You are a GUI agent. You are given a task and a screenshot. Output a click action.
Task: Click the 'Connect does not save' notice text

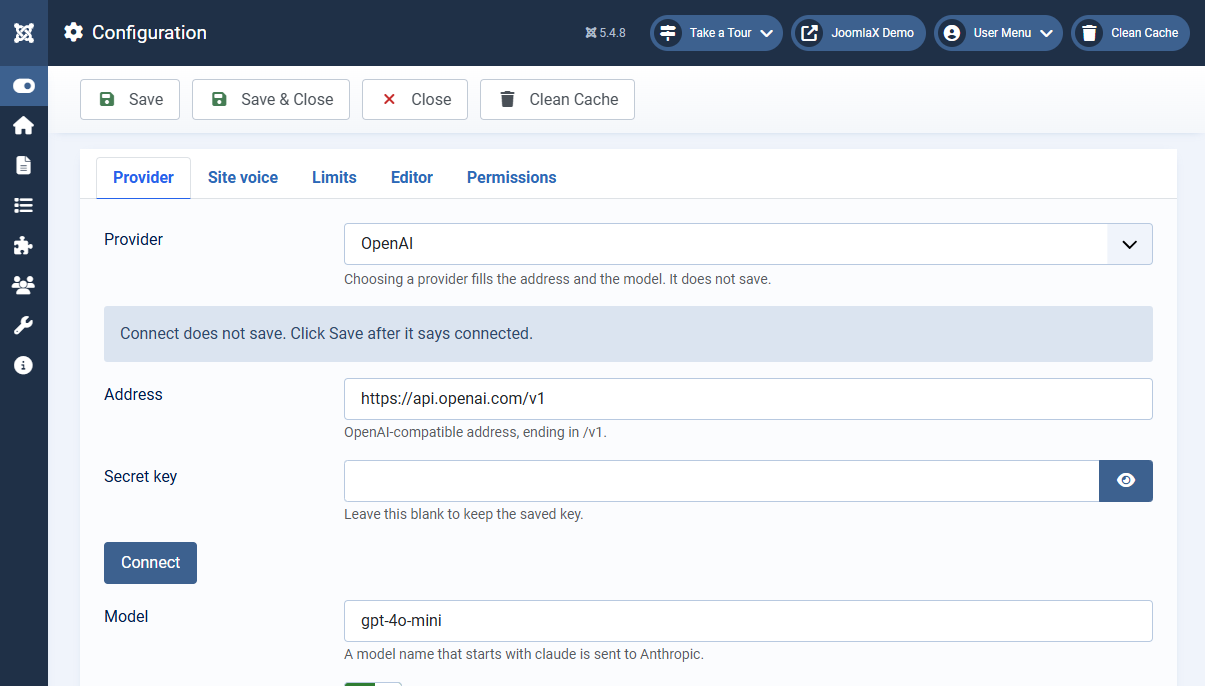pyautogui.click(x=326, y=333)
